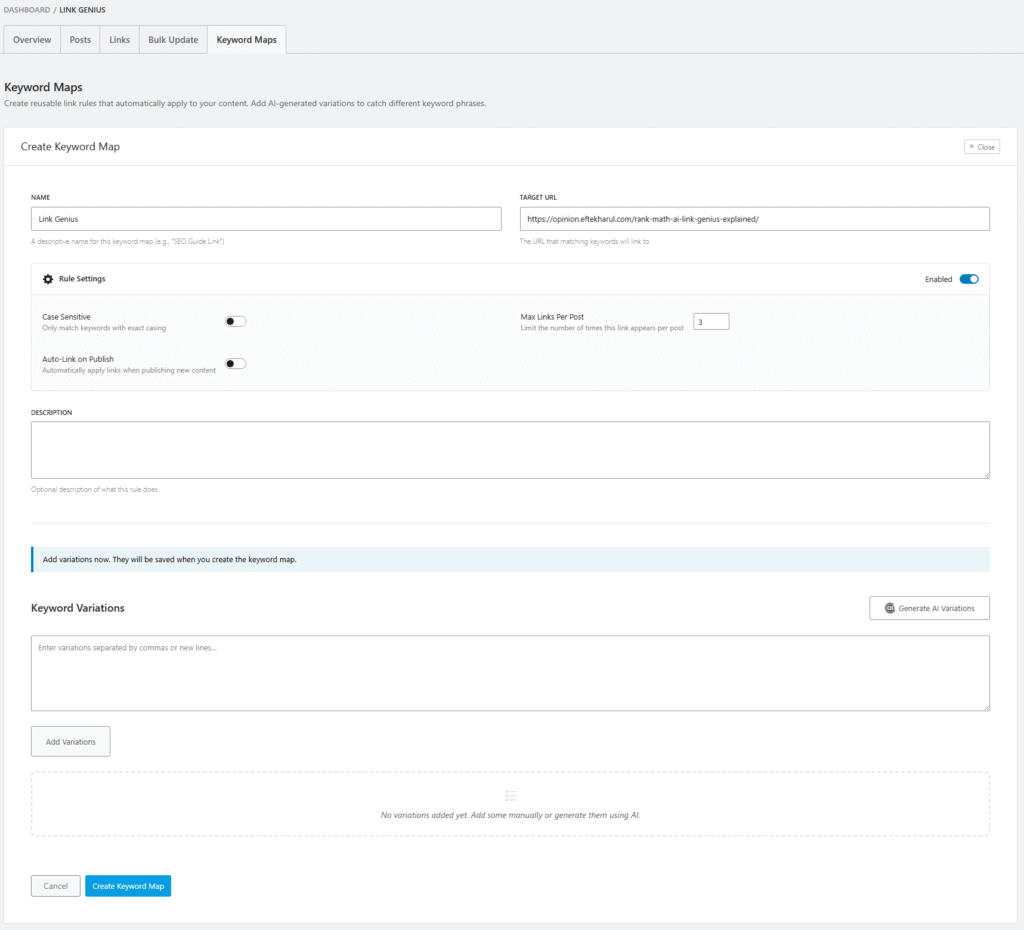This screenshot has height=930, width=1024.
Task: Click the 'Keyword Maps' page heading
Action: 43,87
